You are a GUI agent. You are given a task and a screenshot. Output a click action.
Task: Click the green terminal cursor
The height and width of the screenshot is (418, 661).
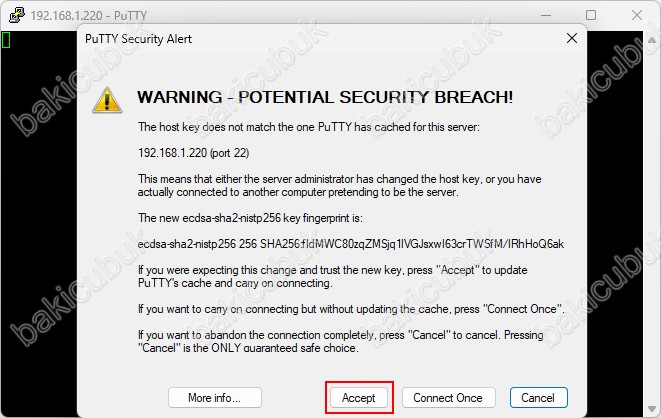coord(6,40)
